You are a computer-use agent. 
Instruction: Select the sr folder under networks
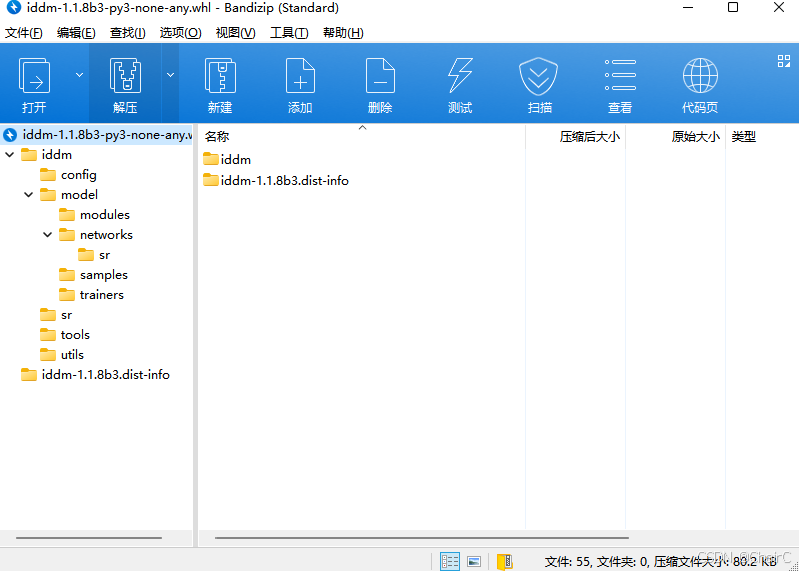pos(94,255)
